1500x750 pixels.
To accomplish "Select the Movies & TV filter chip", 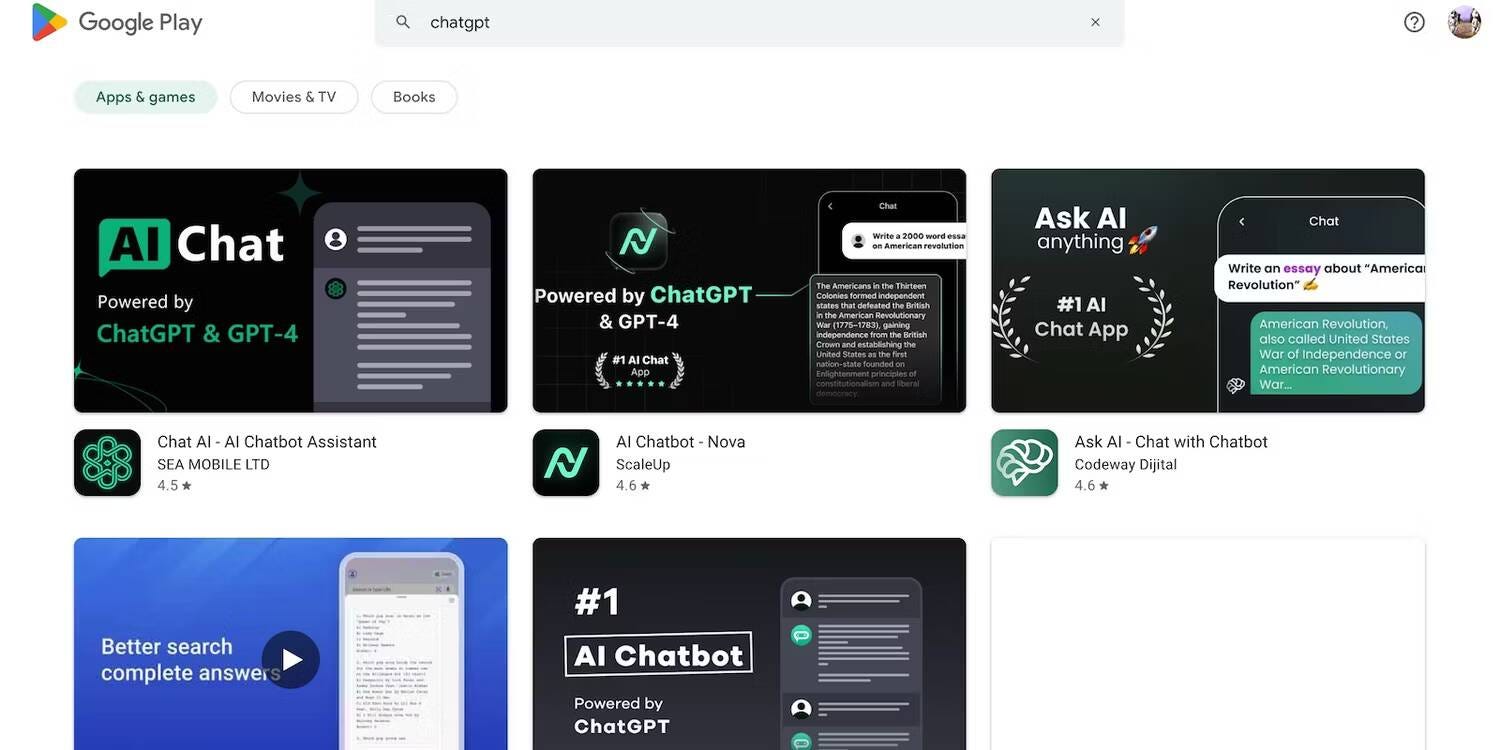I will pos(294,97).
